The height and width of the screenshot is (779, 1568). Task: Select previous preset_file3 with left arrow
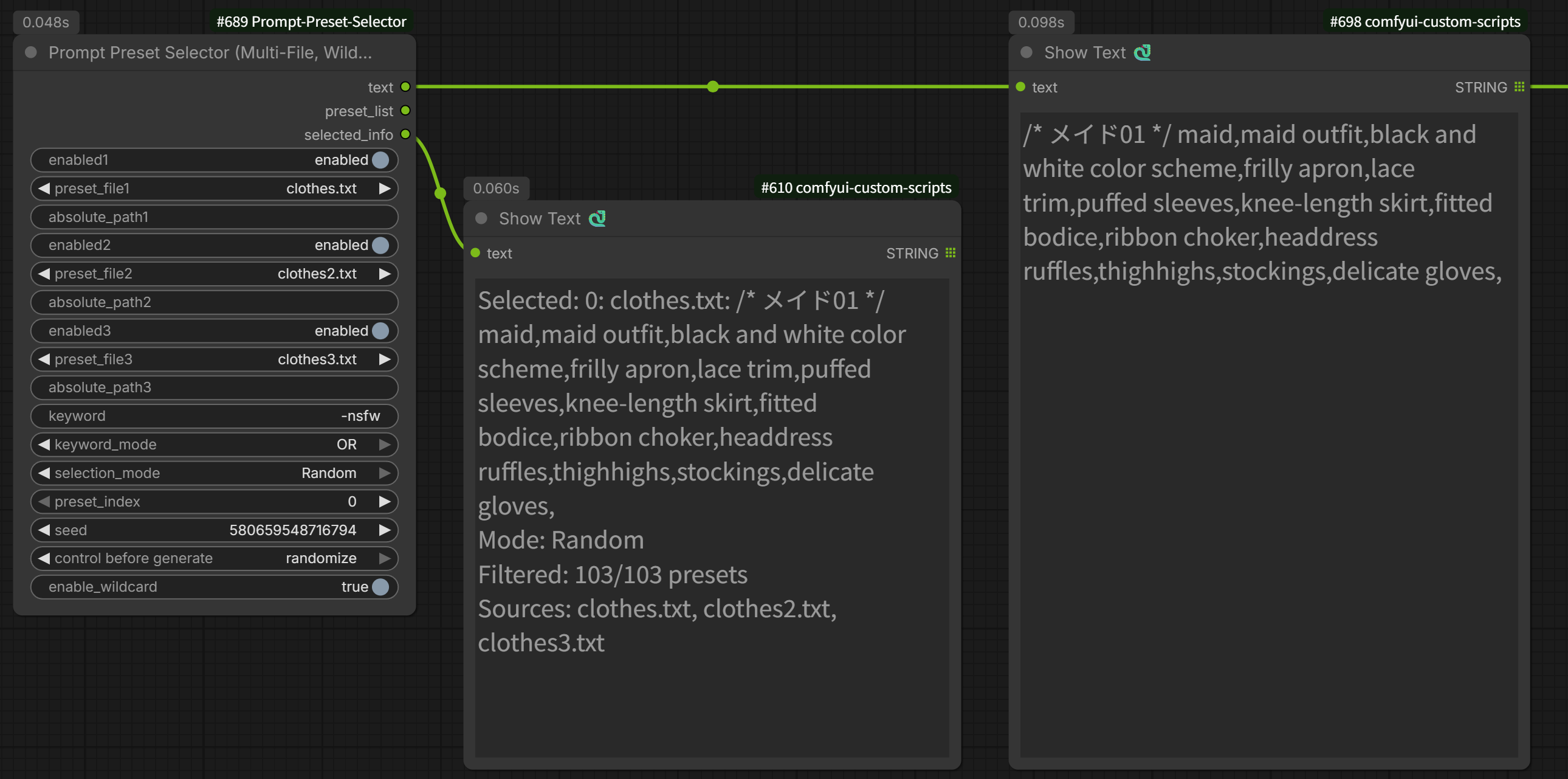(44, 359)
